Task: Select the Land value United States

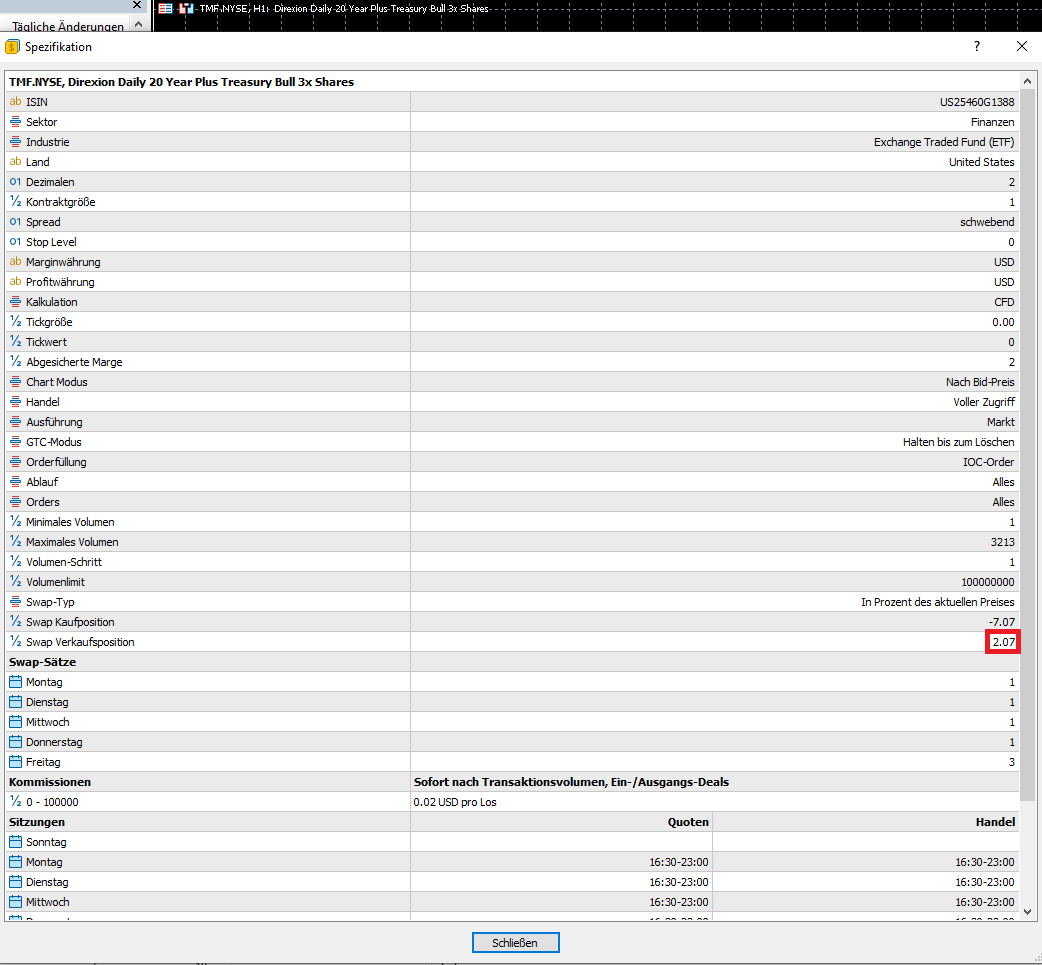Action: [982, 161]
